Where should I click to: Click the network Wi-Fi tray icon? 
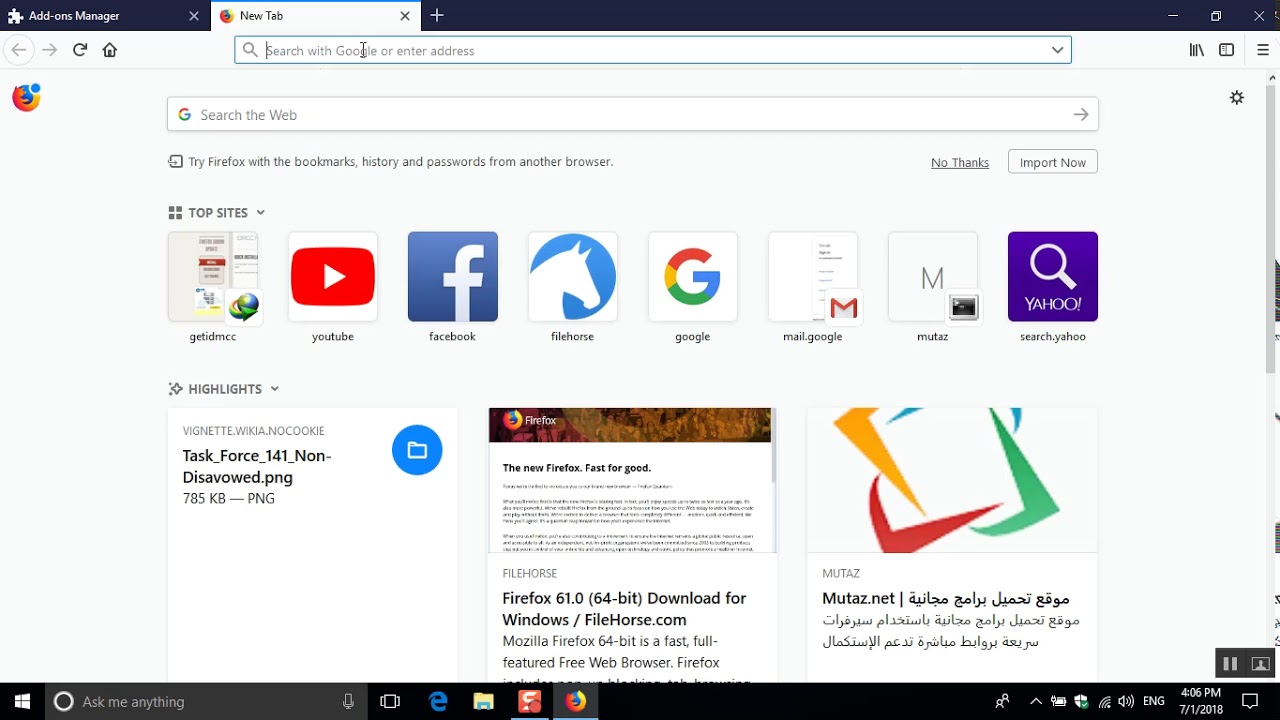pos(1104,701)
